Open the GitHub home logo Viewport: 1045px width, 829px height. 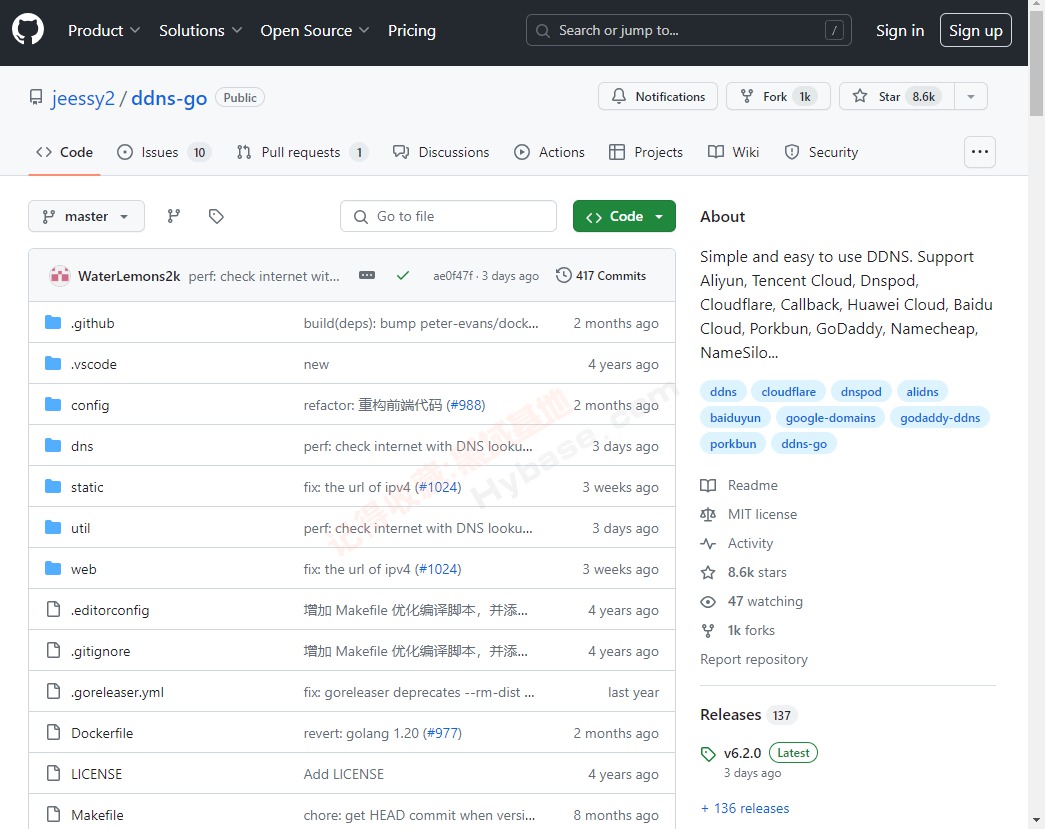(28, 31)
